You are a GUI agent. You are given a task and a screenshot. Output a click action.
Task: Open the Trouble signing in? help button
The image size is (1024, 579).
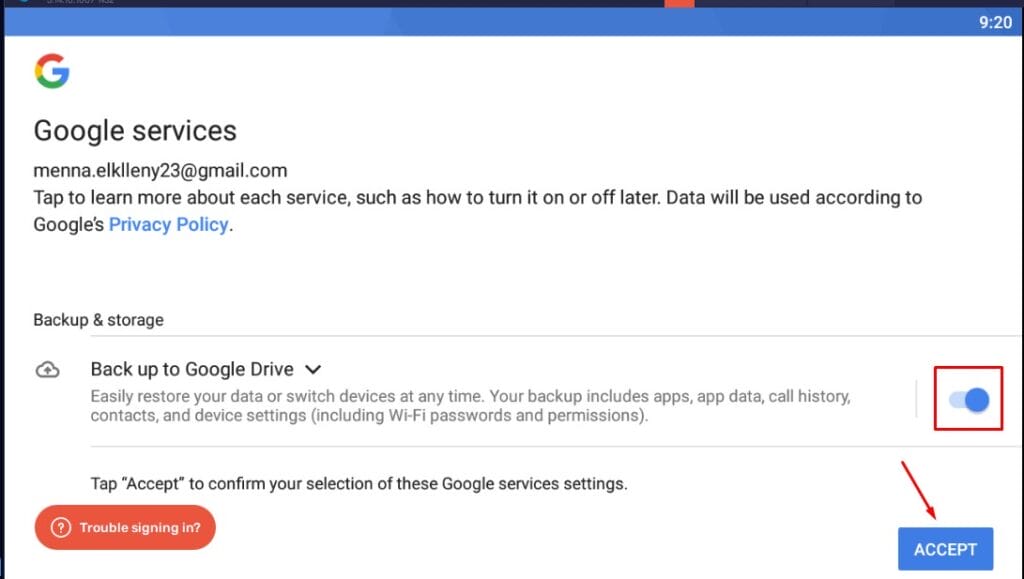click(x=125, y=527)
